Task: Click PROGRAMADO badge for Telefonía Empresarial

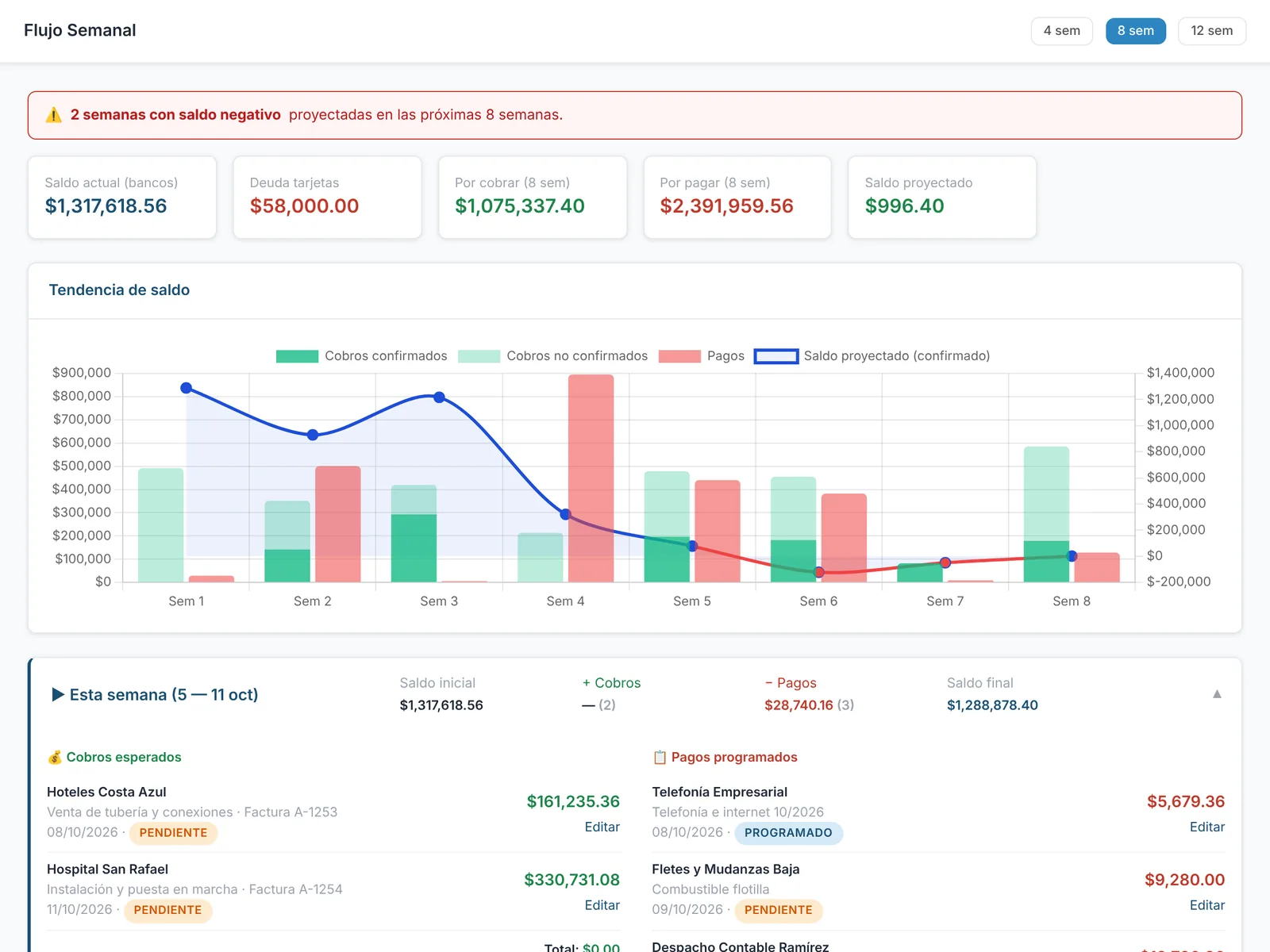Action: 788,833
